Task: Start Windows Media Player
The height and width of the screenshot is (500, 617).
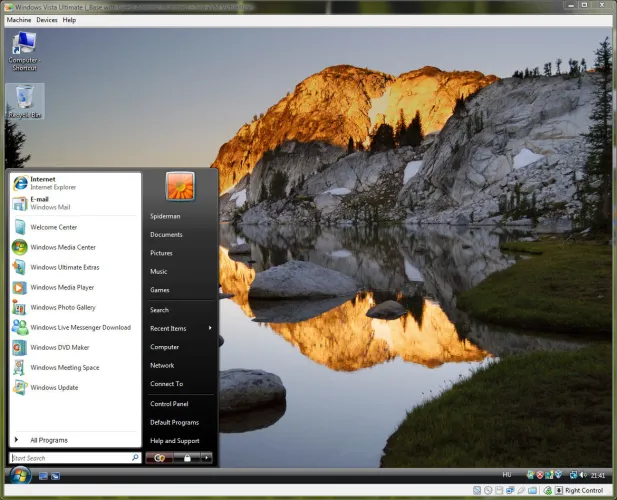Action: tap(75, 288)
